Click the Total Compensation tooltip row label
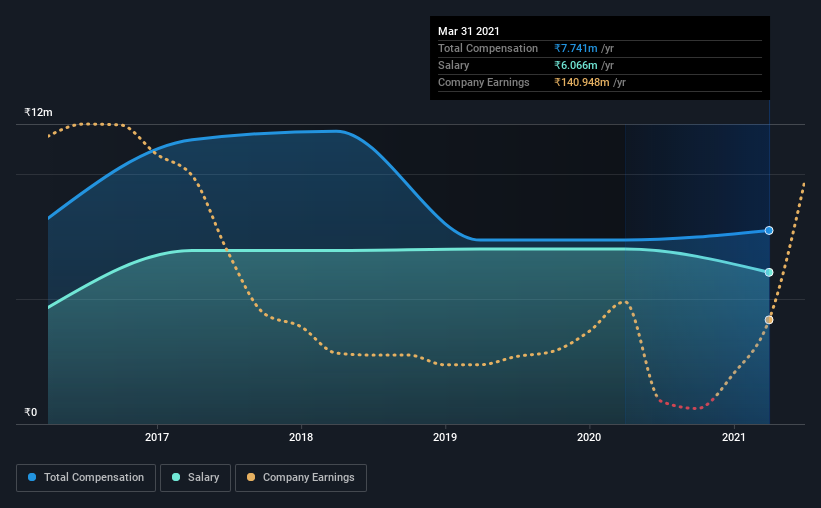The width and height of the screenshot is (821, 508). tap(488, 48)
